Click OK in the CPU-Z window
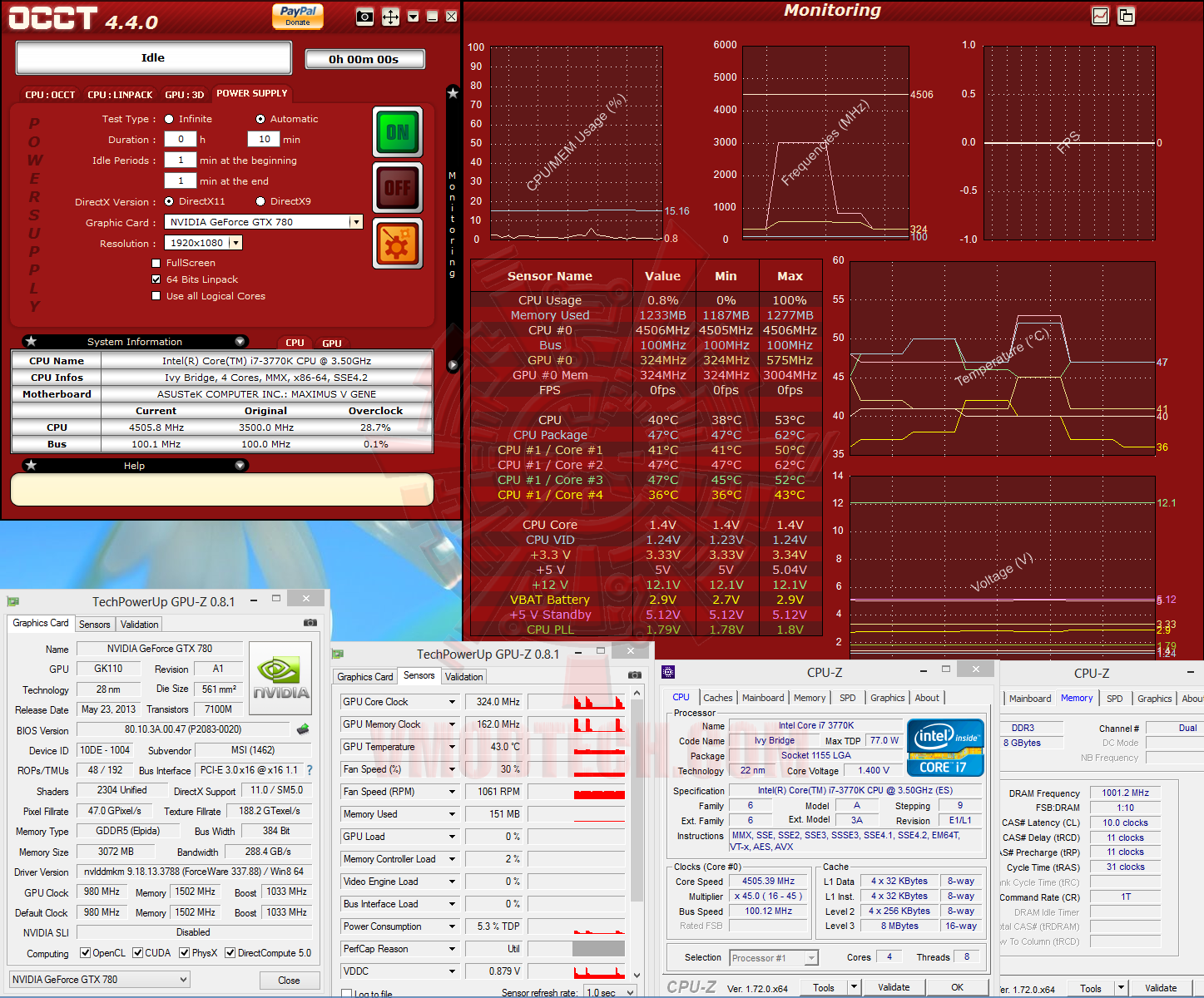 [957, 987]
